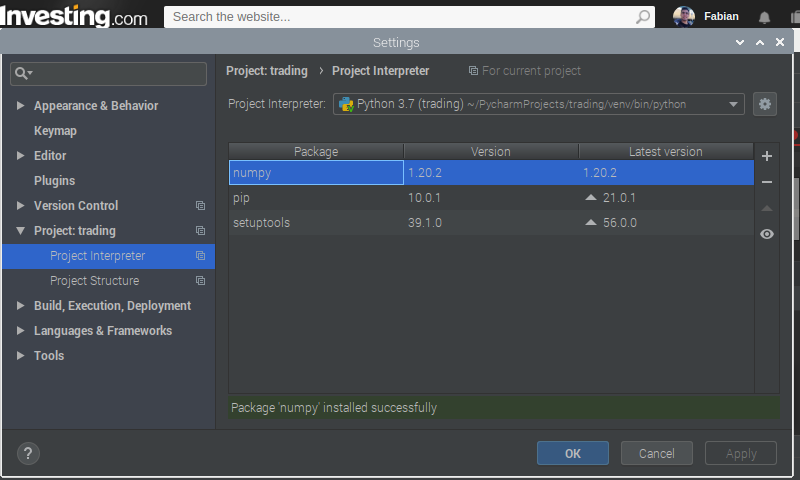
Task: Focus the settings search field
Action: [108, 74]
